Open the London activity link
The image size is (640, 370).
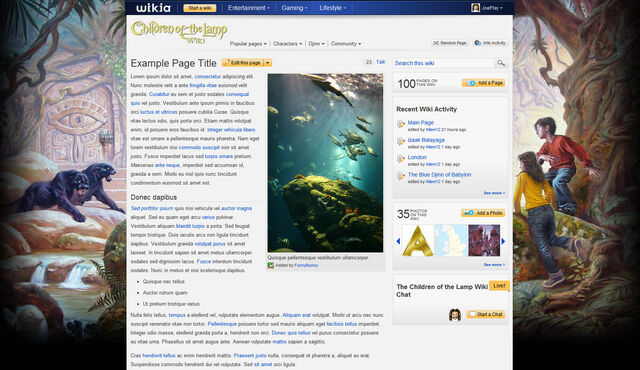(x=417, y=157)
